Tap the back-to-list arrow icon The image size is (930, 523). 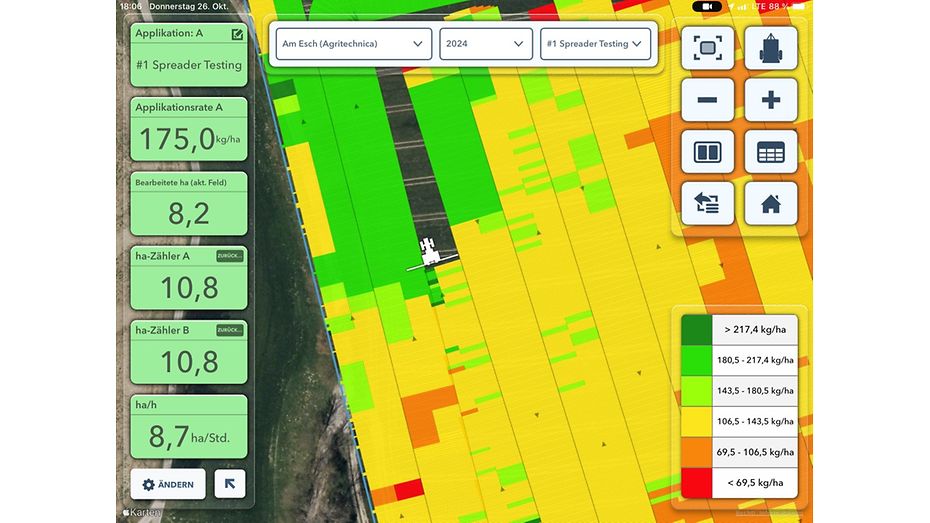[x=707, y=203]
